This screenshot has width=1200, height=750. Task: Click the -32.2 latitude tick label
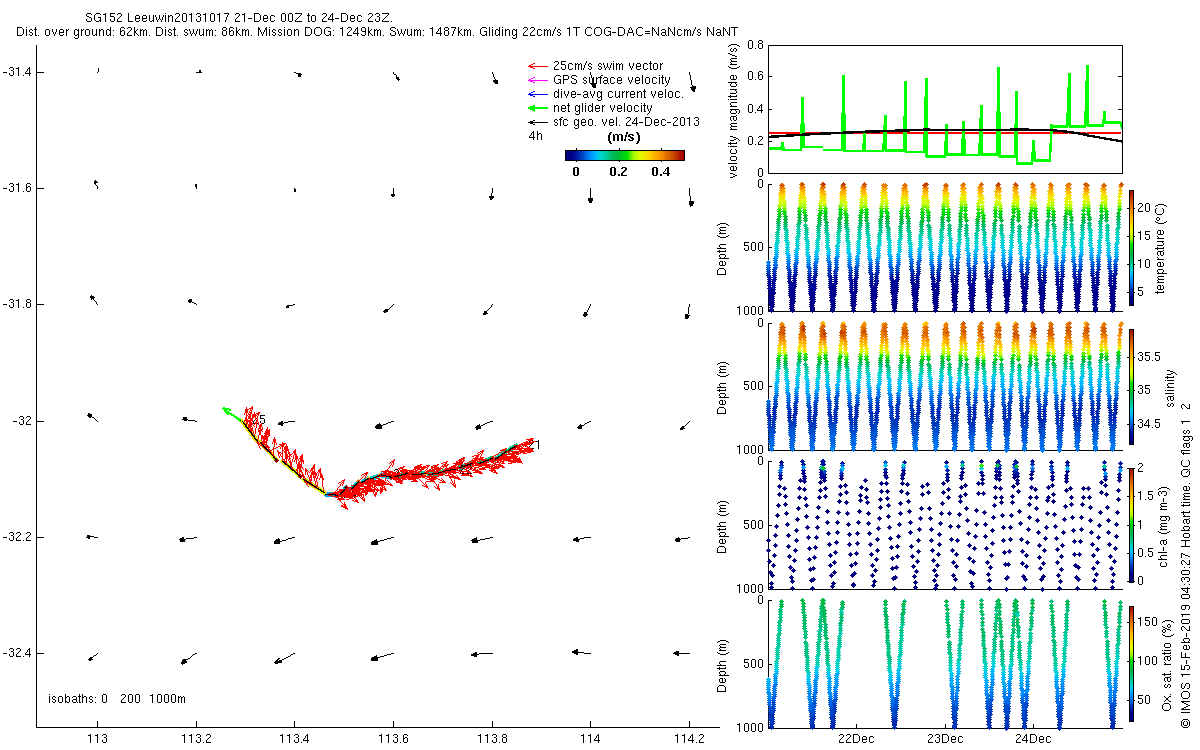coord(17,537)
